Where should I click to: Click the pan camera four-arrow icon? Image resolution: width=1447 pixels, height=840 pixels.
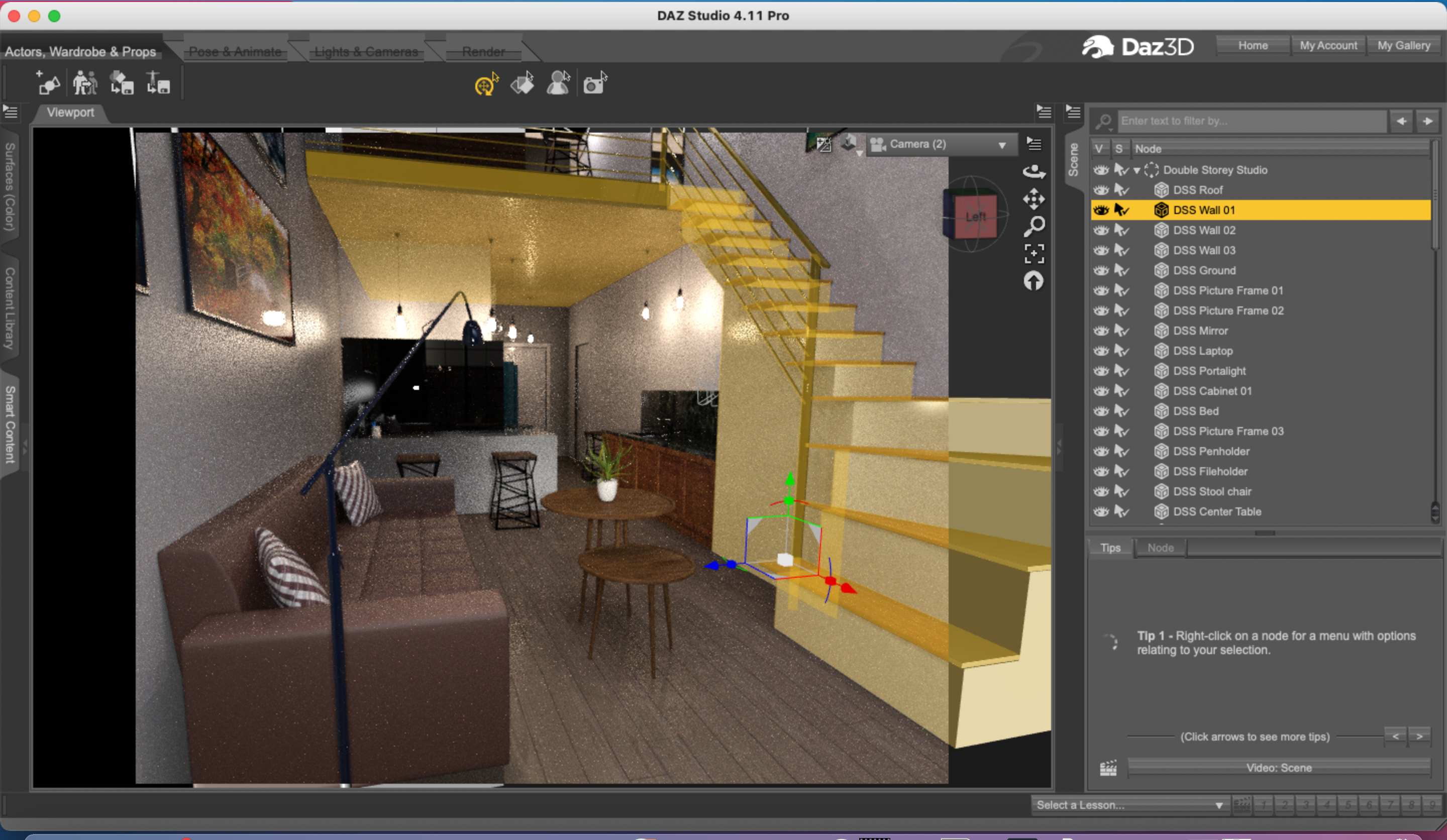pyautogui.click(x=1033, y=198)
